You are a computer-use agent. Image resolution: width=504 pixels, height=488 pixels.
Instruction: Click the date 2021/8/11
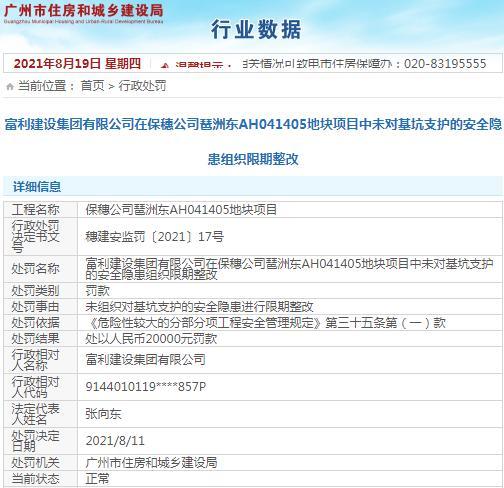click(x=115, y=441)
